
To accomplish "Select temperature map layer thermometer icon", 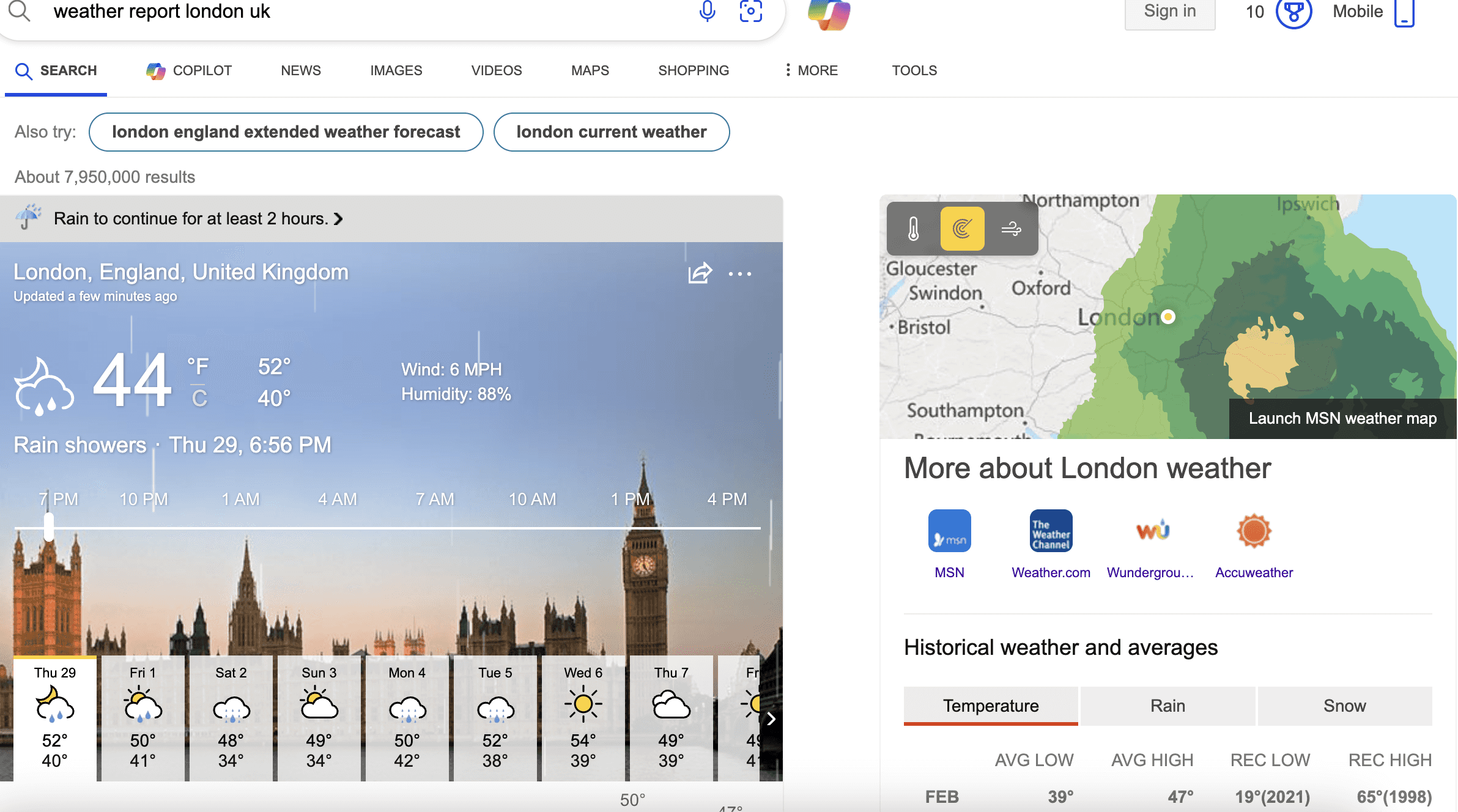I will point(914,229).
